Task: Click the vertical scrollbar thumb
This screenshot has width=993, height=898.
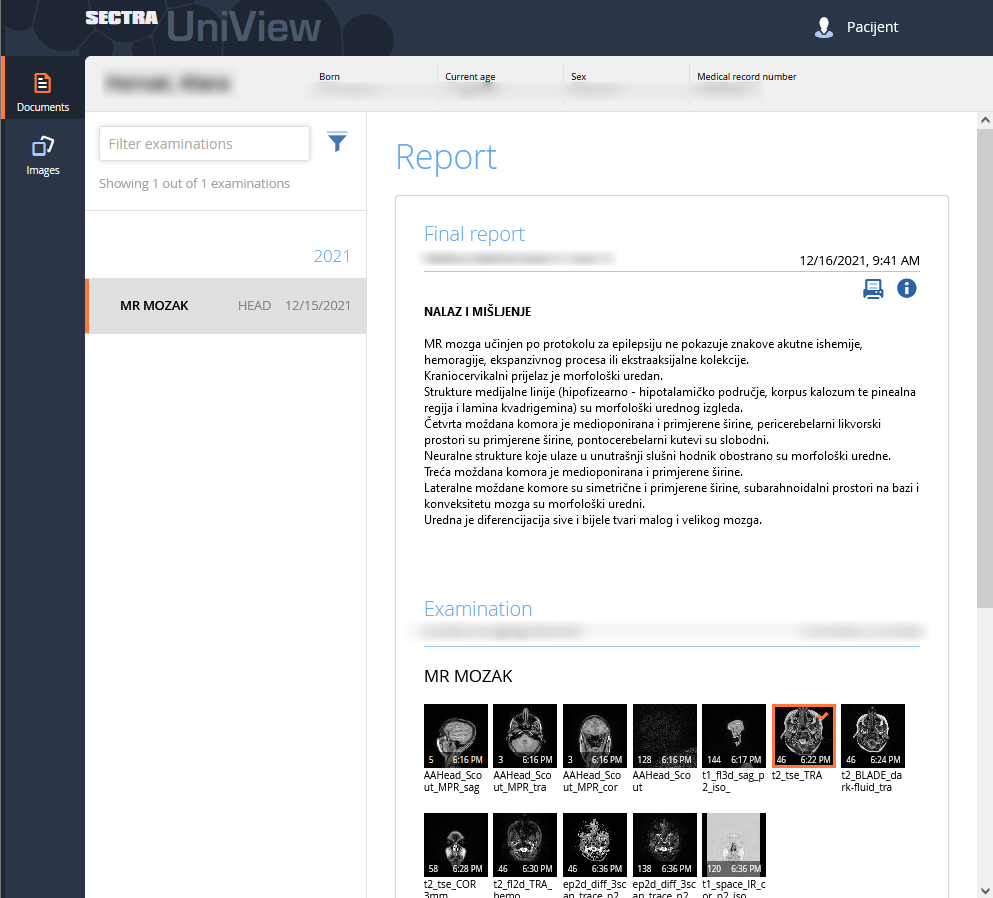Action: (985, 369)
